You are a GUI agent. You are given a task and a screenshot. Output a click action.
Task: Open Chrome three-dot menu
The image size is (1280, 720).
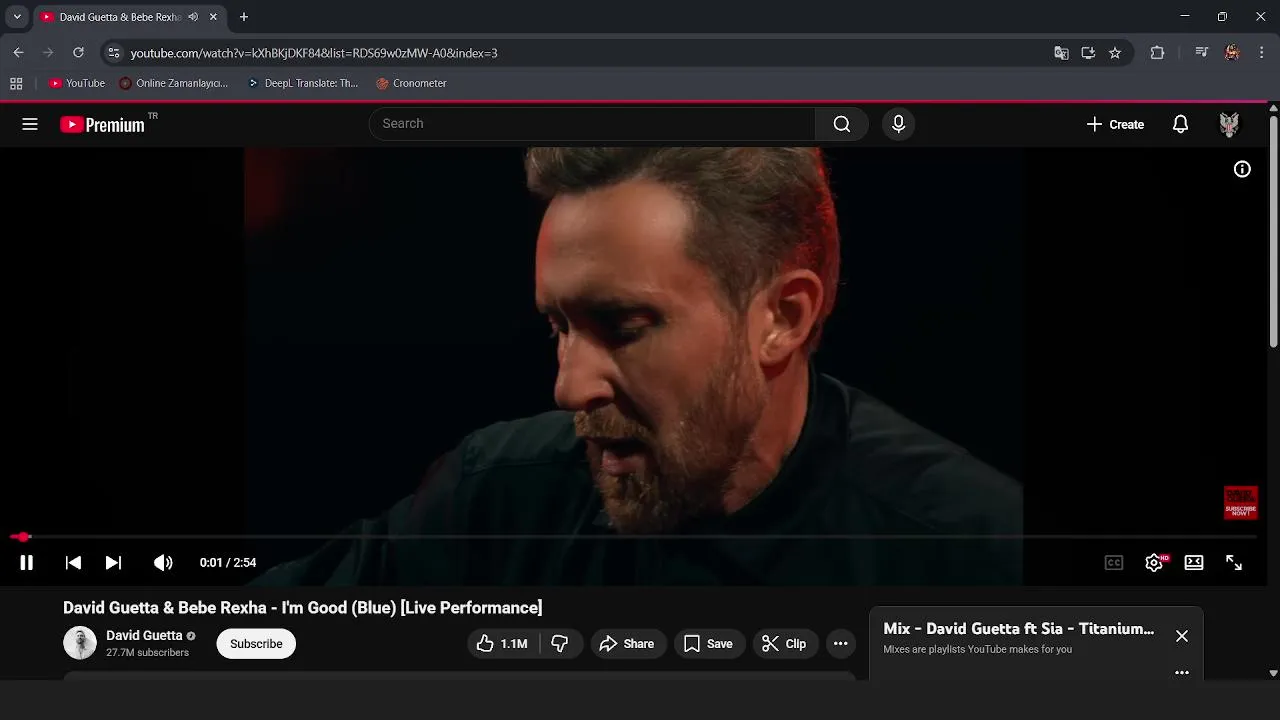coord(1262,53)
